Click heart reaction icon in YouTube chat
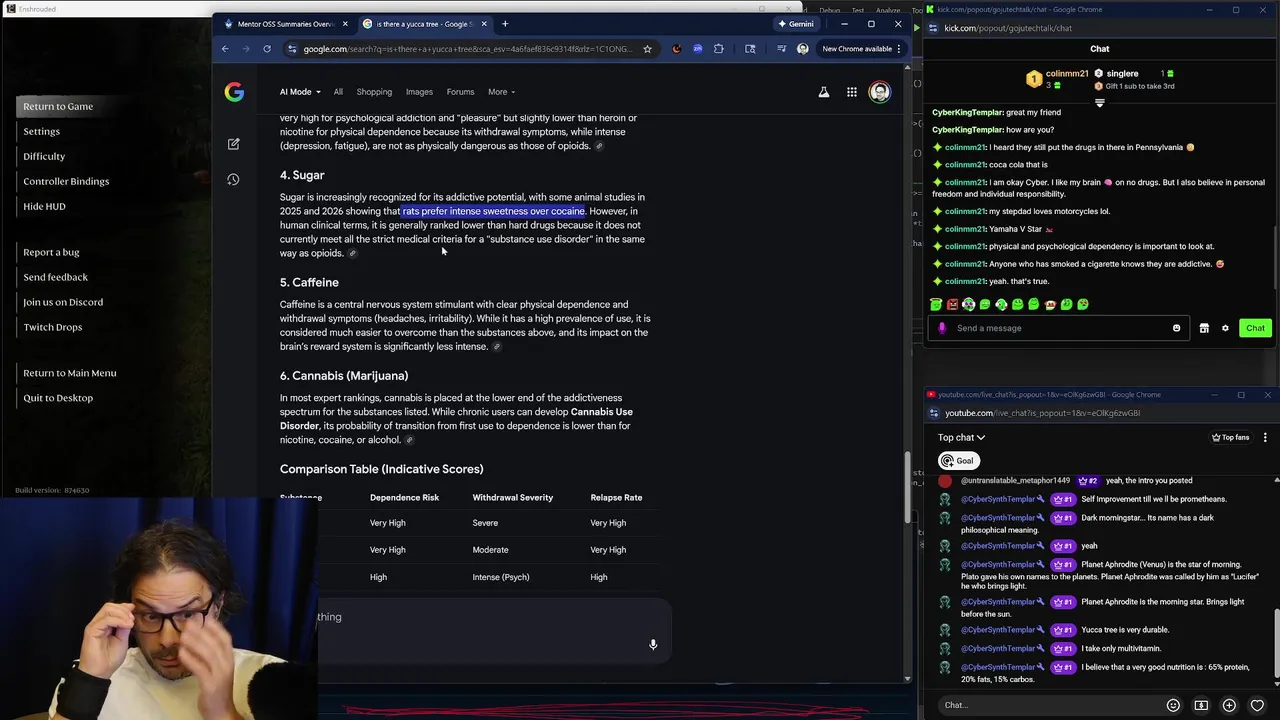The width and height of the screenshot is (1280, 720). tap(1257, 705)
